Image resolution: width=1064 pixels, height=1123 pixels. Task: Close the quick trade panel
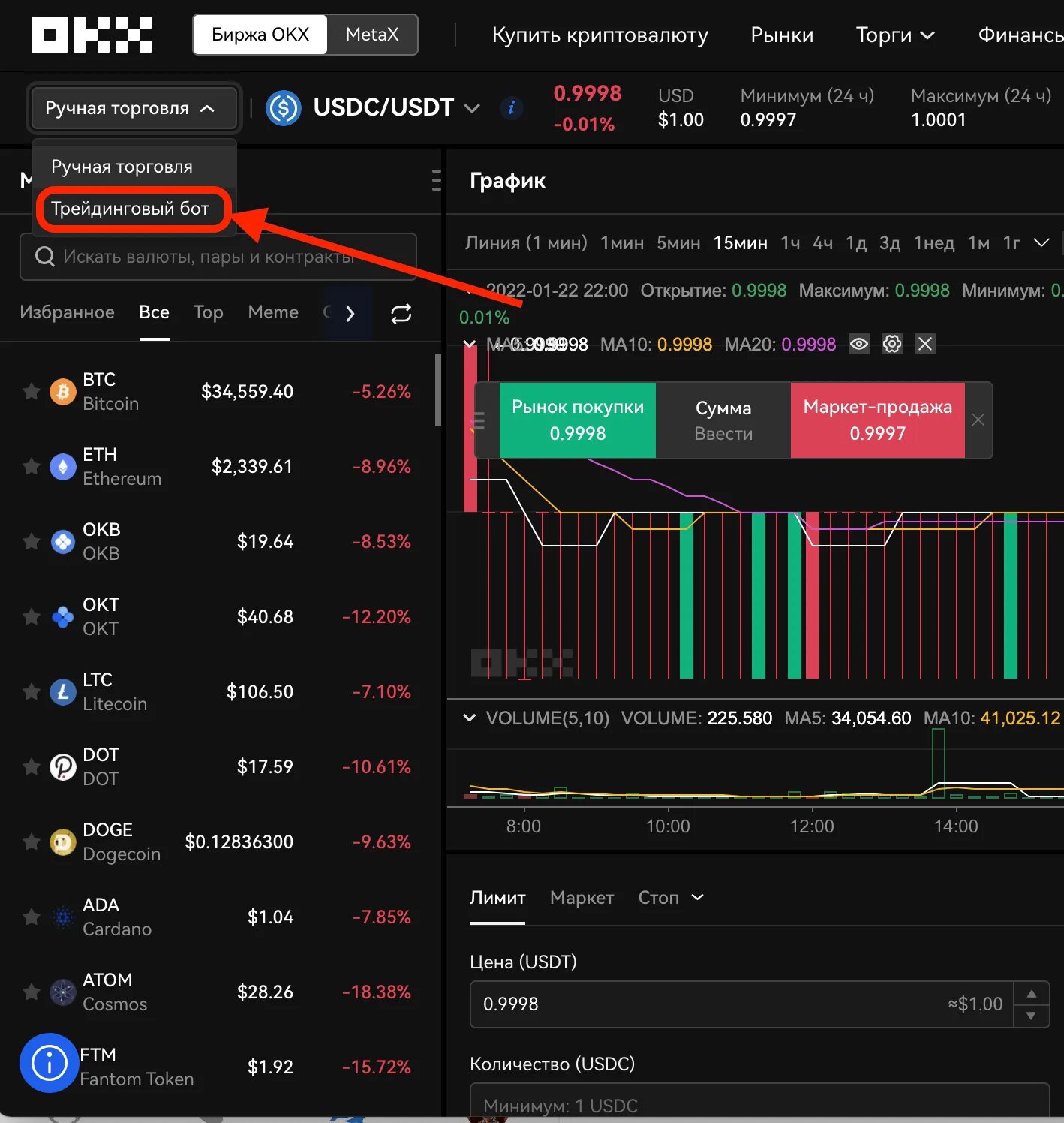(978, 420)
